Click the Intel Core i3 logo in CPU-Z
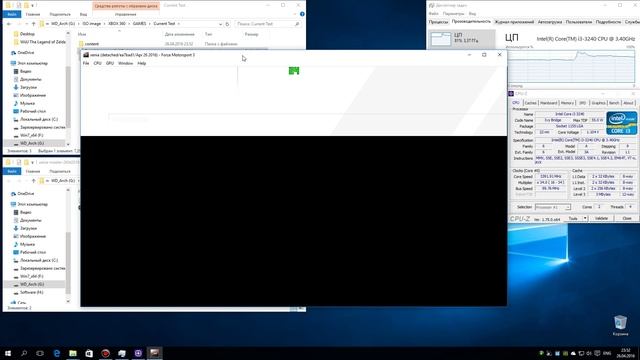Image resolution: width=640 pixels, height=360 pixels. pos(621,123)
